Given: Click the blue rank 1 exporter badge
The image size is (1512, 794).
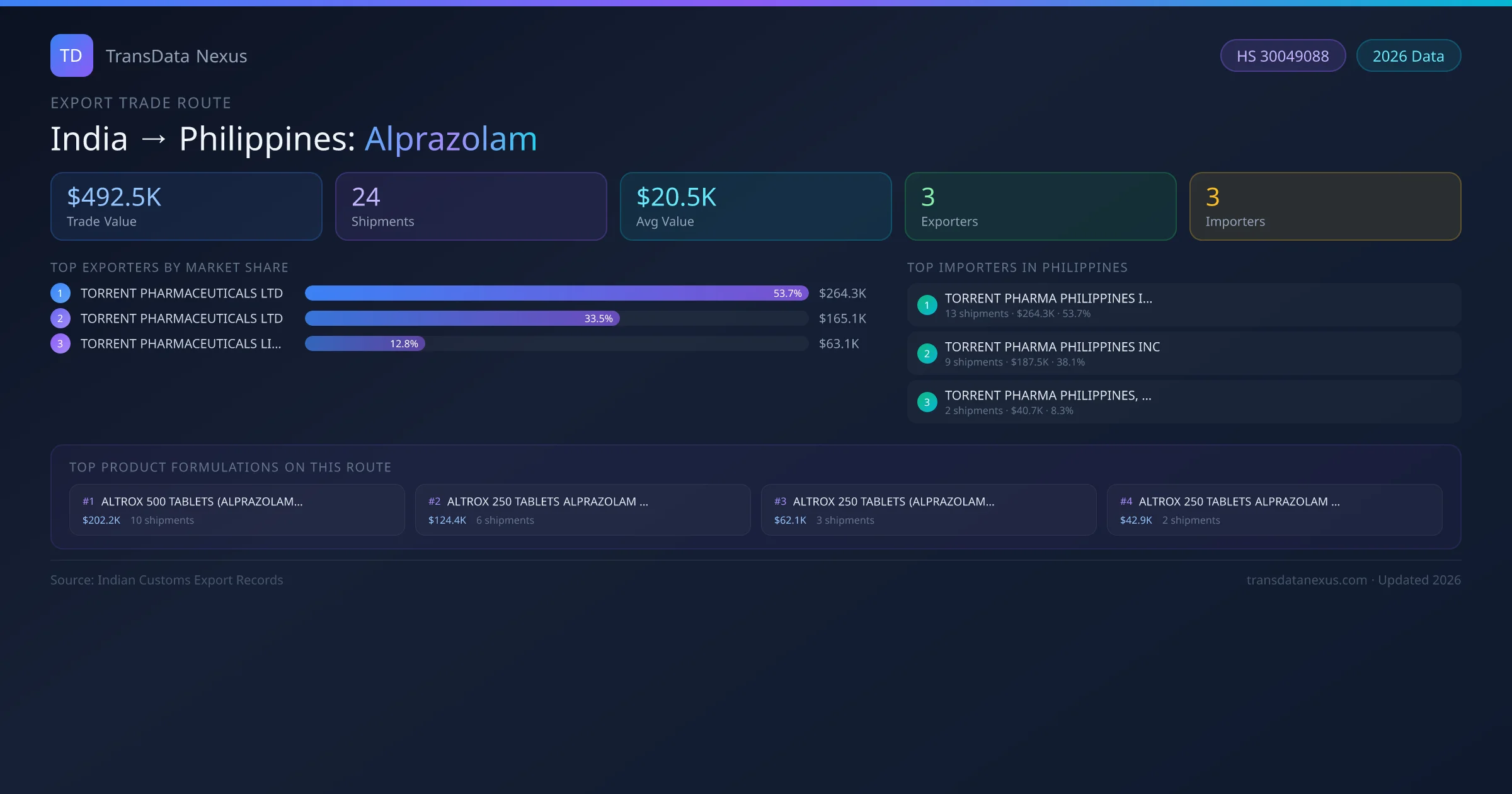Looking at the screenshot, I should click(x=60, y=293).
